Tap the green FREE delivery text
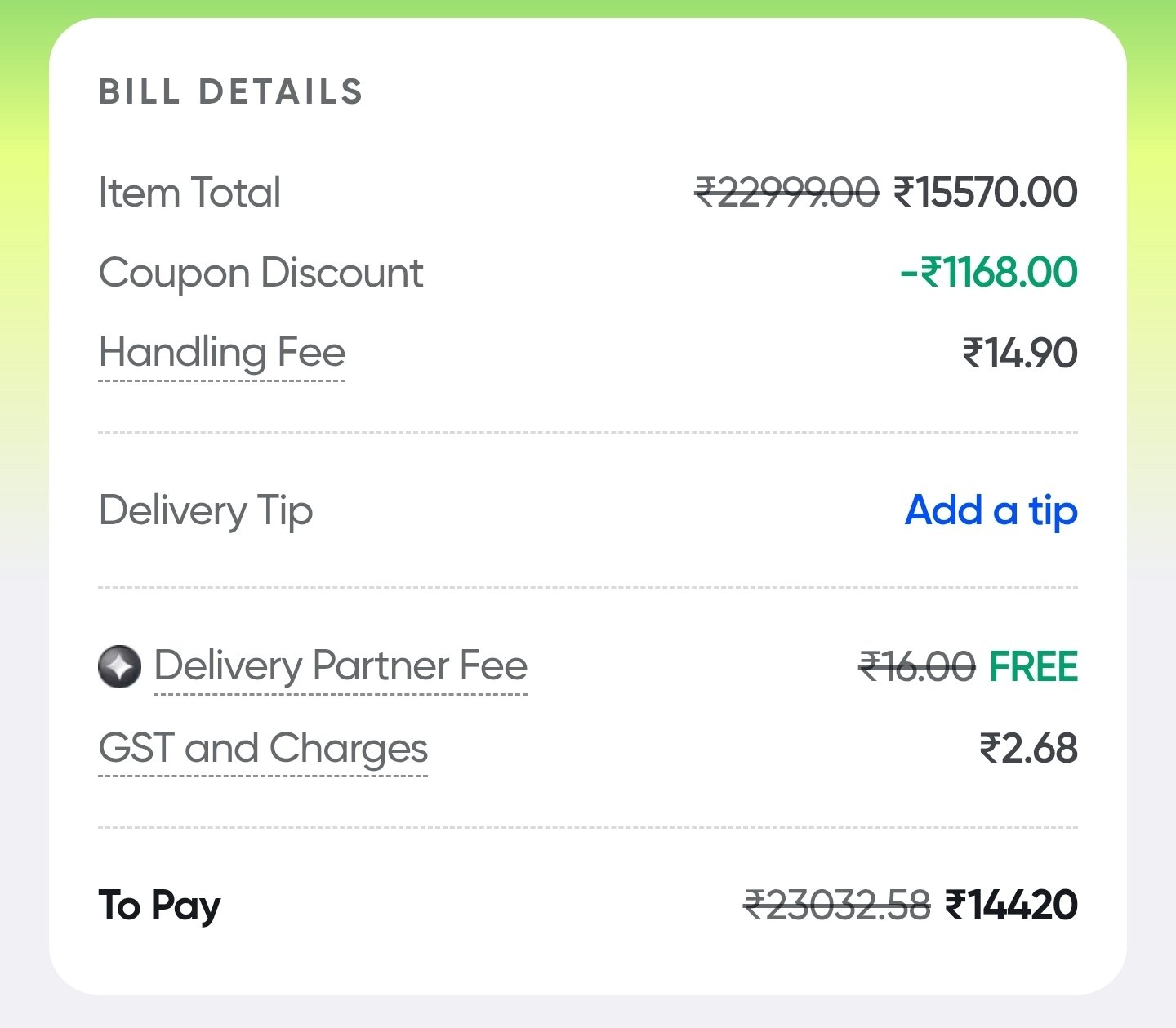1176x1028 pixels. click(x=1033, y=666)
